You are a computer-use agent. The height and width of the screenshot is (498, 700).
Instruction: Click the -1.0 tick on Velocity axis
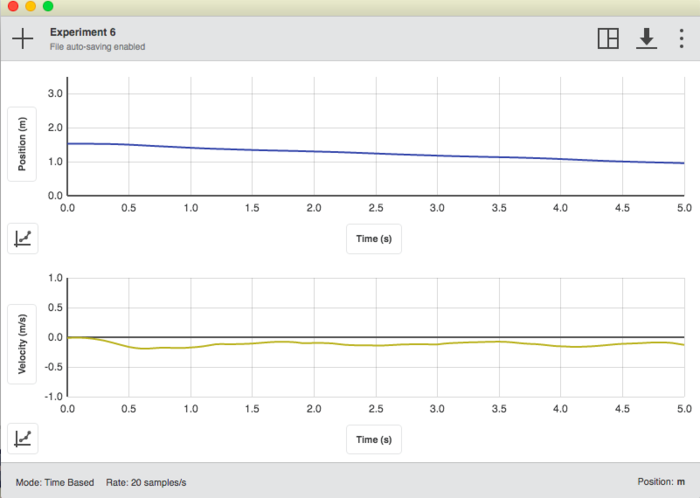click(54, 396)
